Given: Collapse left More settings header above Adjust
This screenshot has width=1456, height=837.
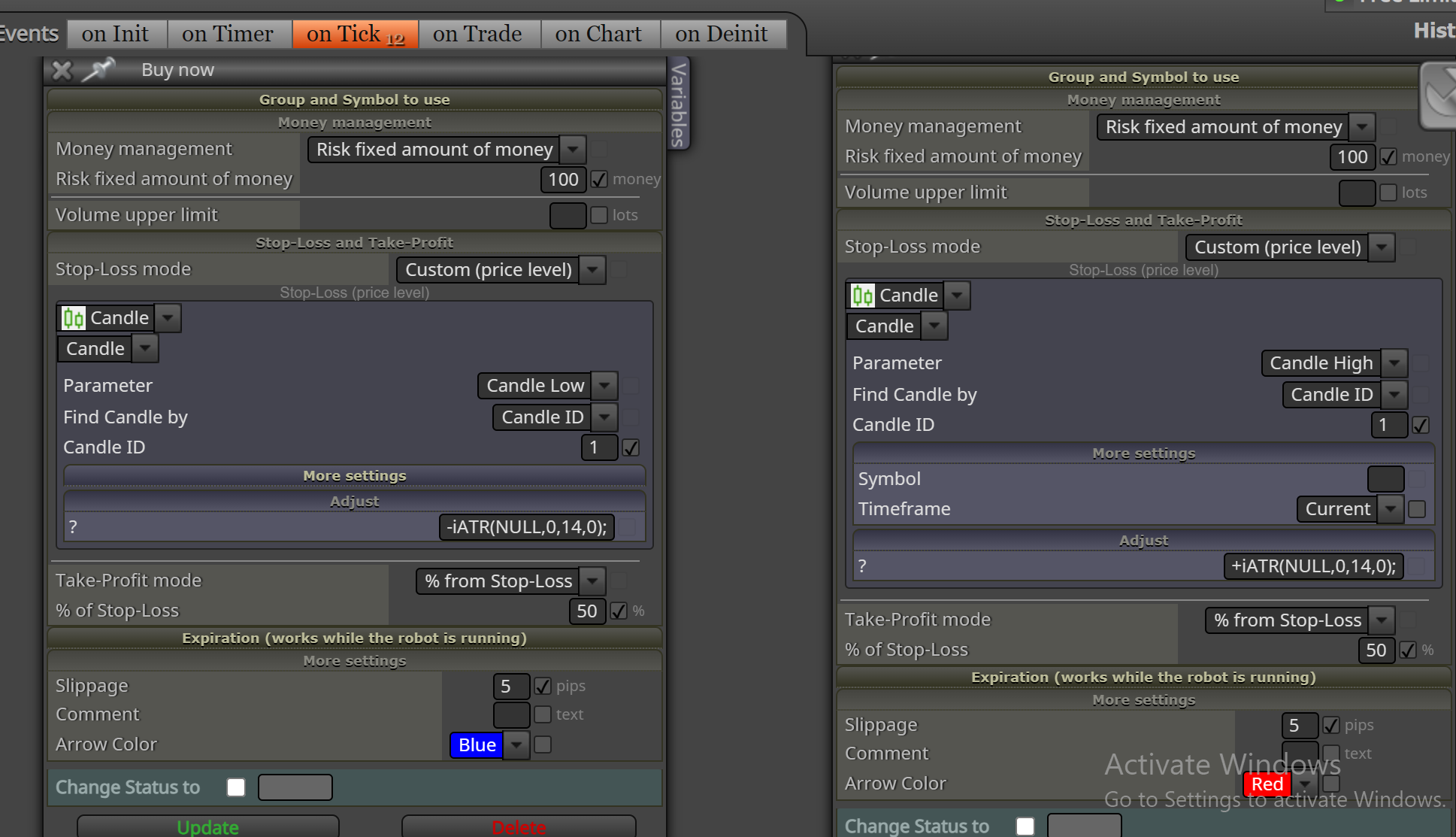Looking at the screenshot, I should [x=355, y=476].
